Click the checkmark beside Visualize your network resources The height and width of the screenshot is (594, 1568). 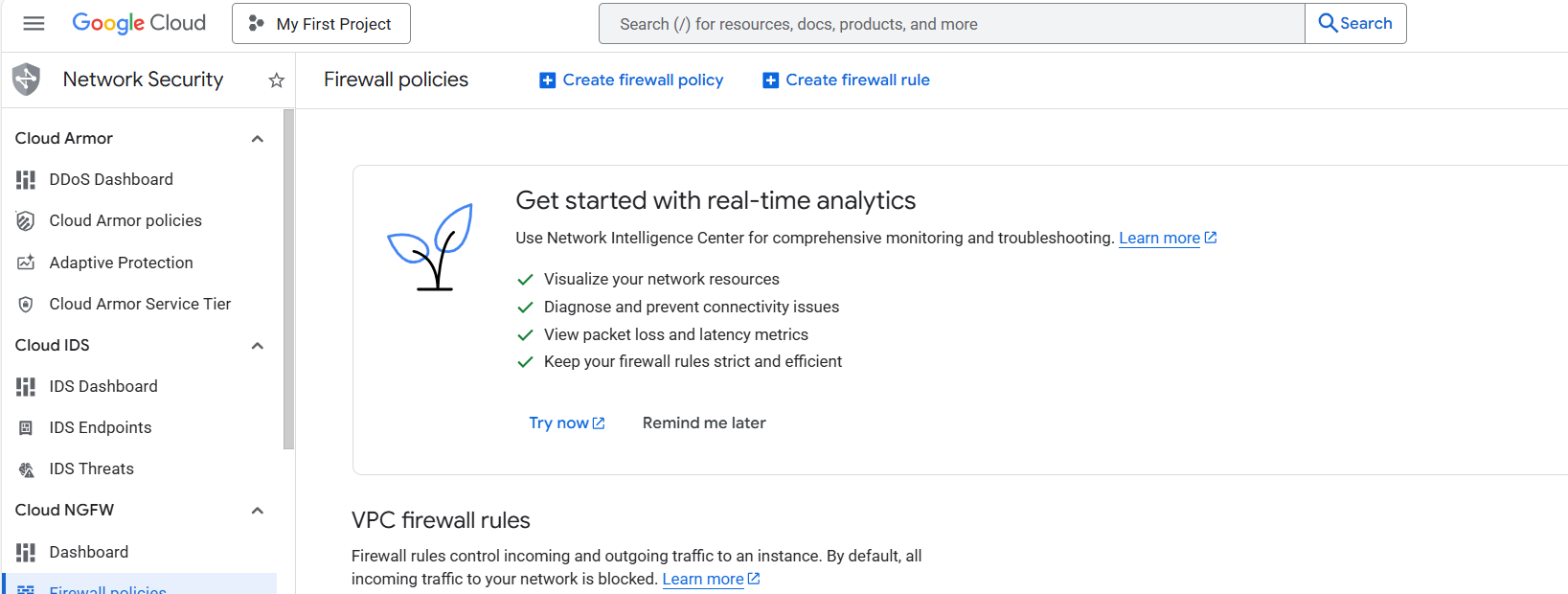click(x=525, y=280)
